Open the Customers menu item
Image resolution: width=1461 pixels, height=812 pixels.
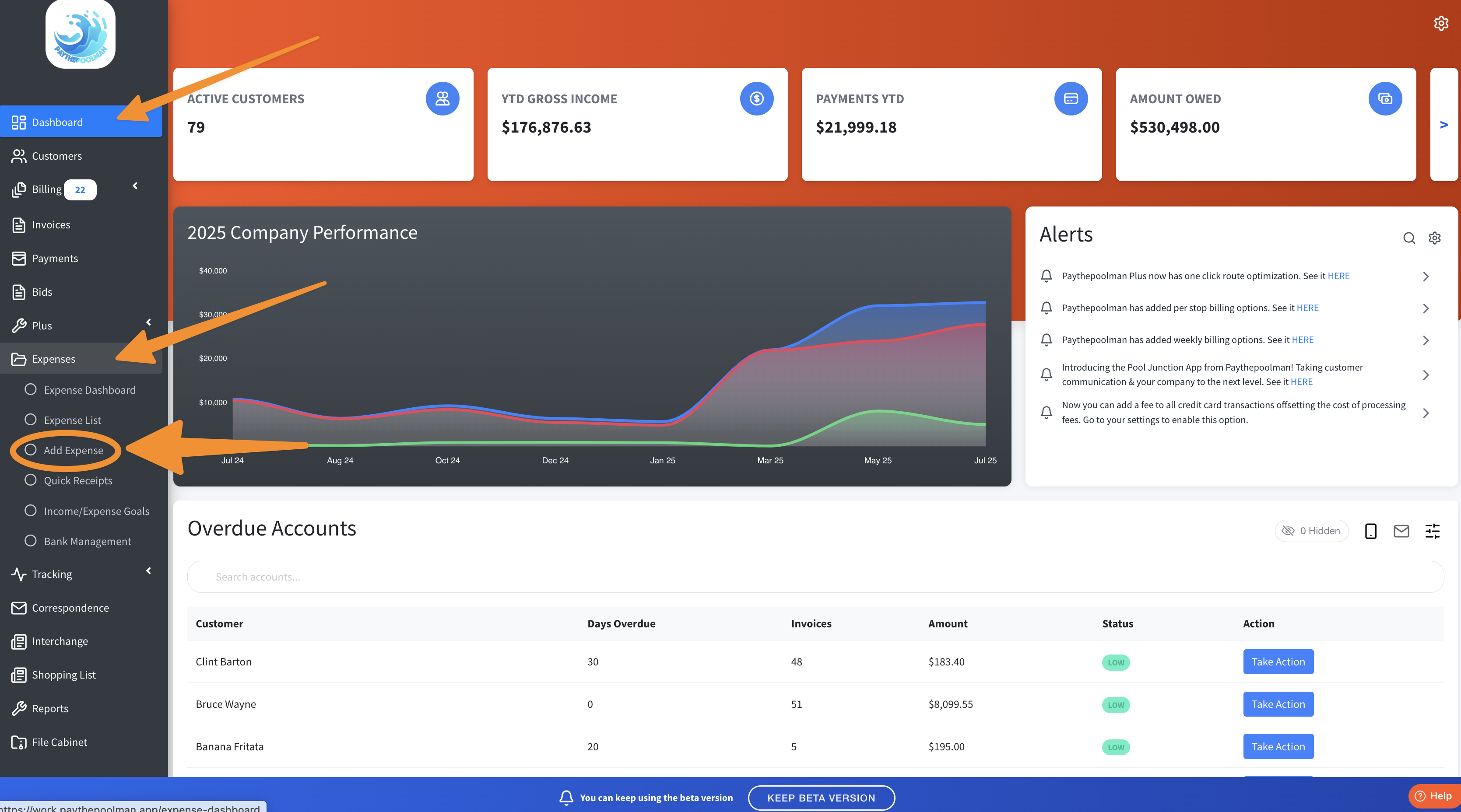pyautogui.click(x=57, y=156)
